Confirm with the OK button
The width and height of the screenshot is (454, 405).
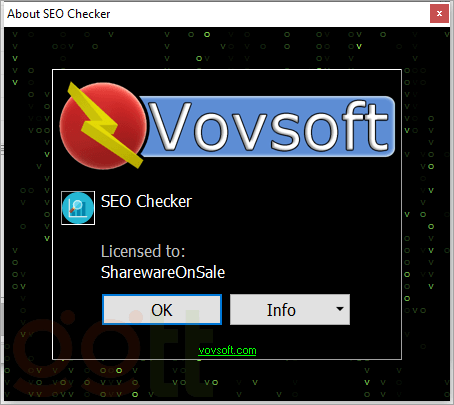click(162, 310)
